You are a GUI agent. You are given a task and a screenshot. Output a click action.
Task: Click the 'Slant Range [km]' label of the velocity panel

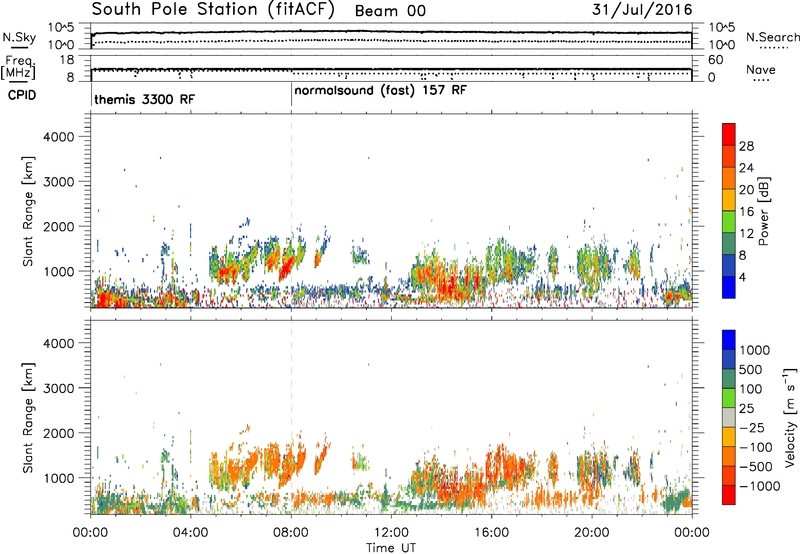coord(28,418)
